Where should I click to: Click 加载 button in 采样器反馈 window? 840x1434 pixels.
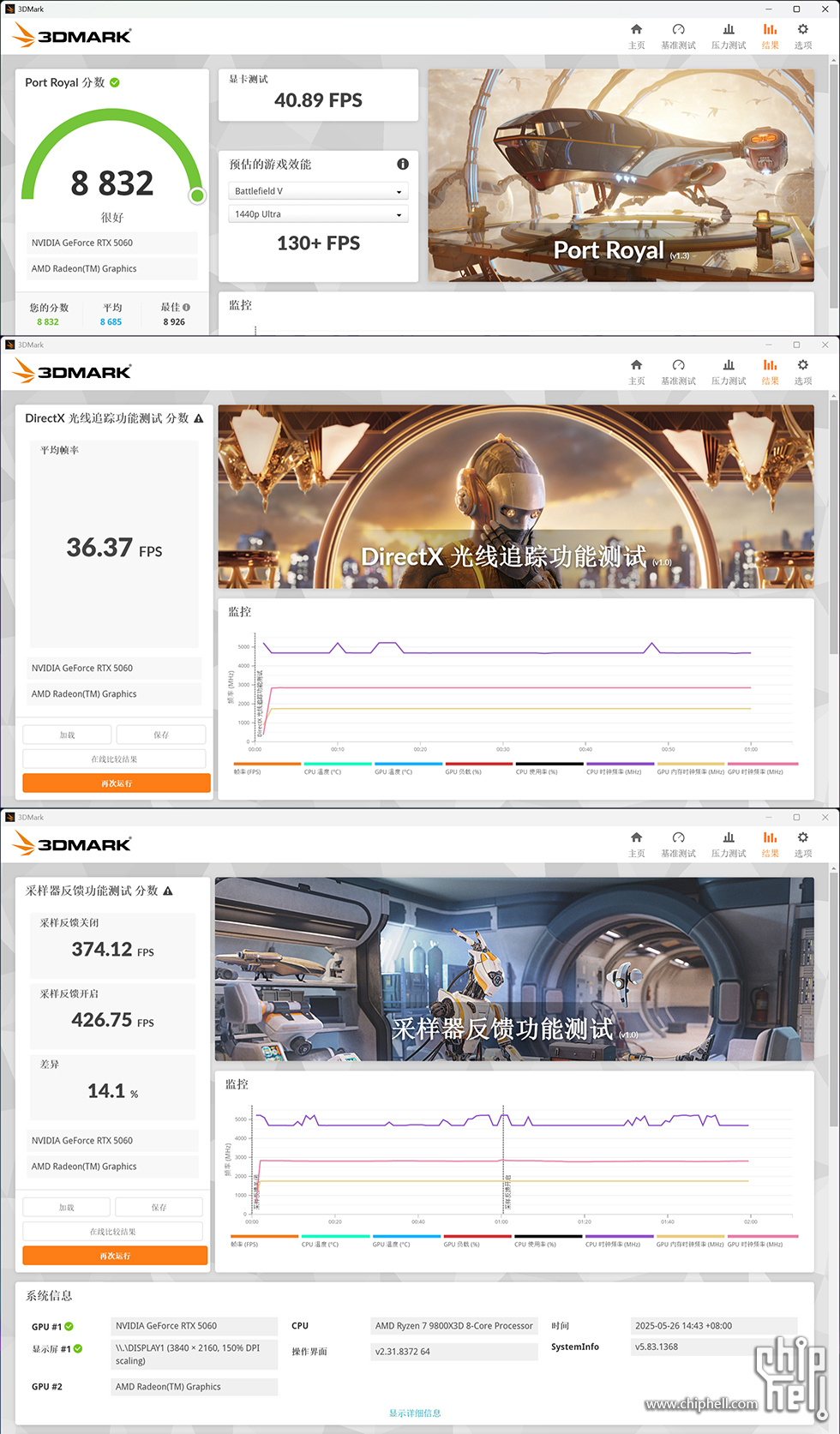click(x=67, y=1207)
